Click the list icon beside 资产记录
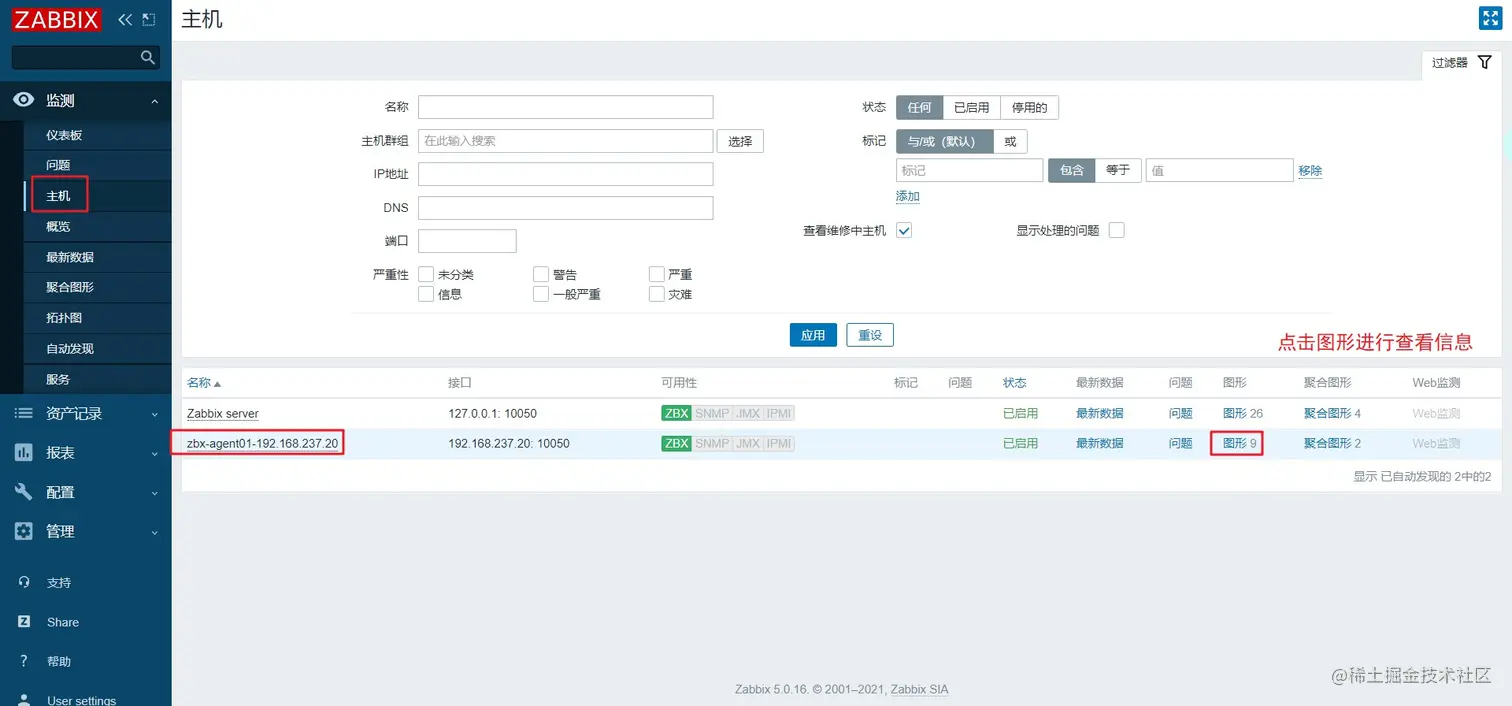1512x706 pixels. 23,413
